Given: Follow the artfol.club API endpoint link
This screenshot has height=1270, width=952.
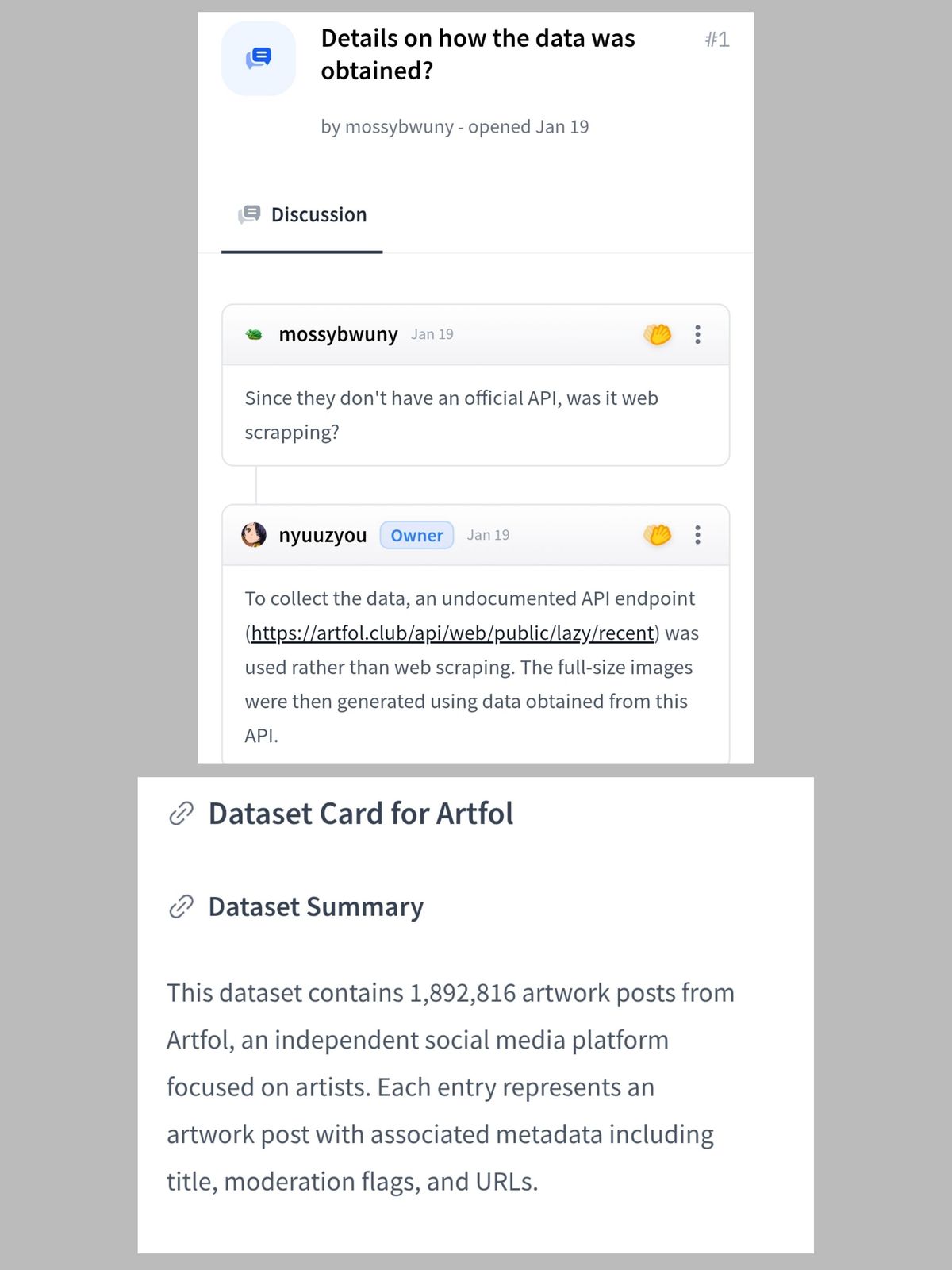Looking at the screenshot, I should click(452, 633).
